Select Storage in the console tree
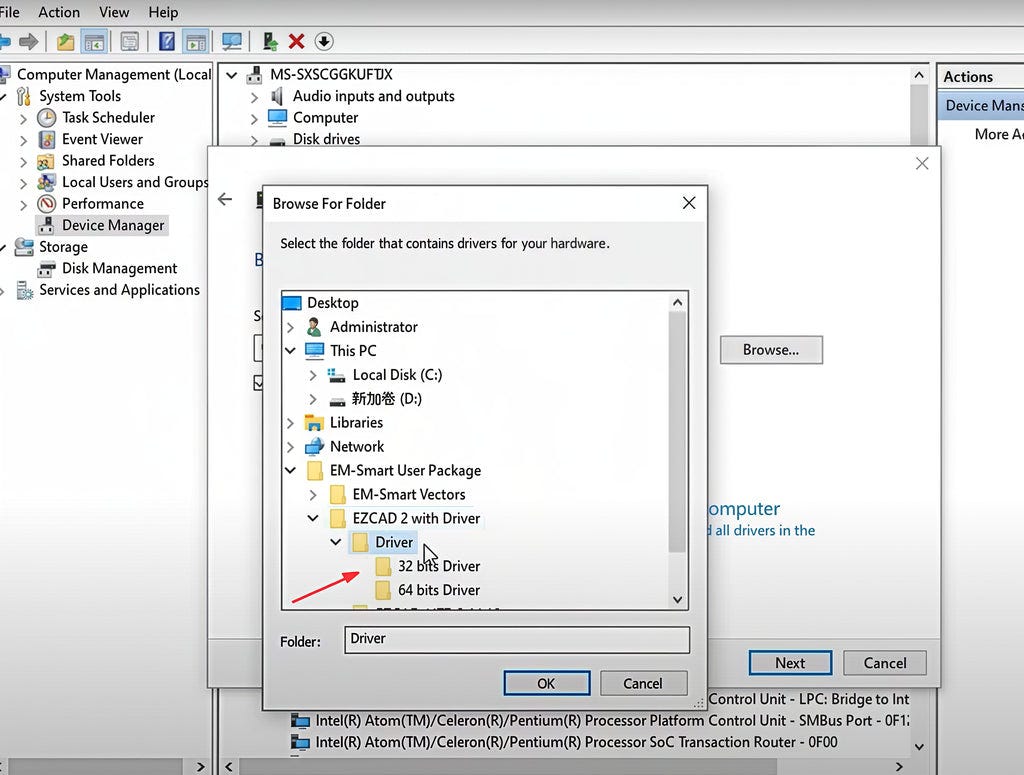The image size is (1024, 775). point(63,247)
